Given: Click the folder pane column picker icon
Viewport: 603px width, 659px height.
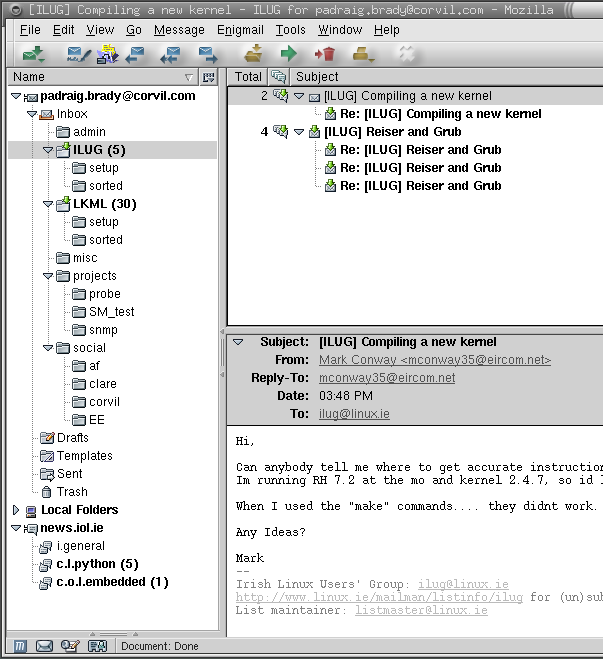Looking at the screenshot, I should click(208, 77).
